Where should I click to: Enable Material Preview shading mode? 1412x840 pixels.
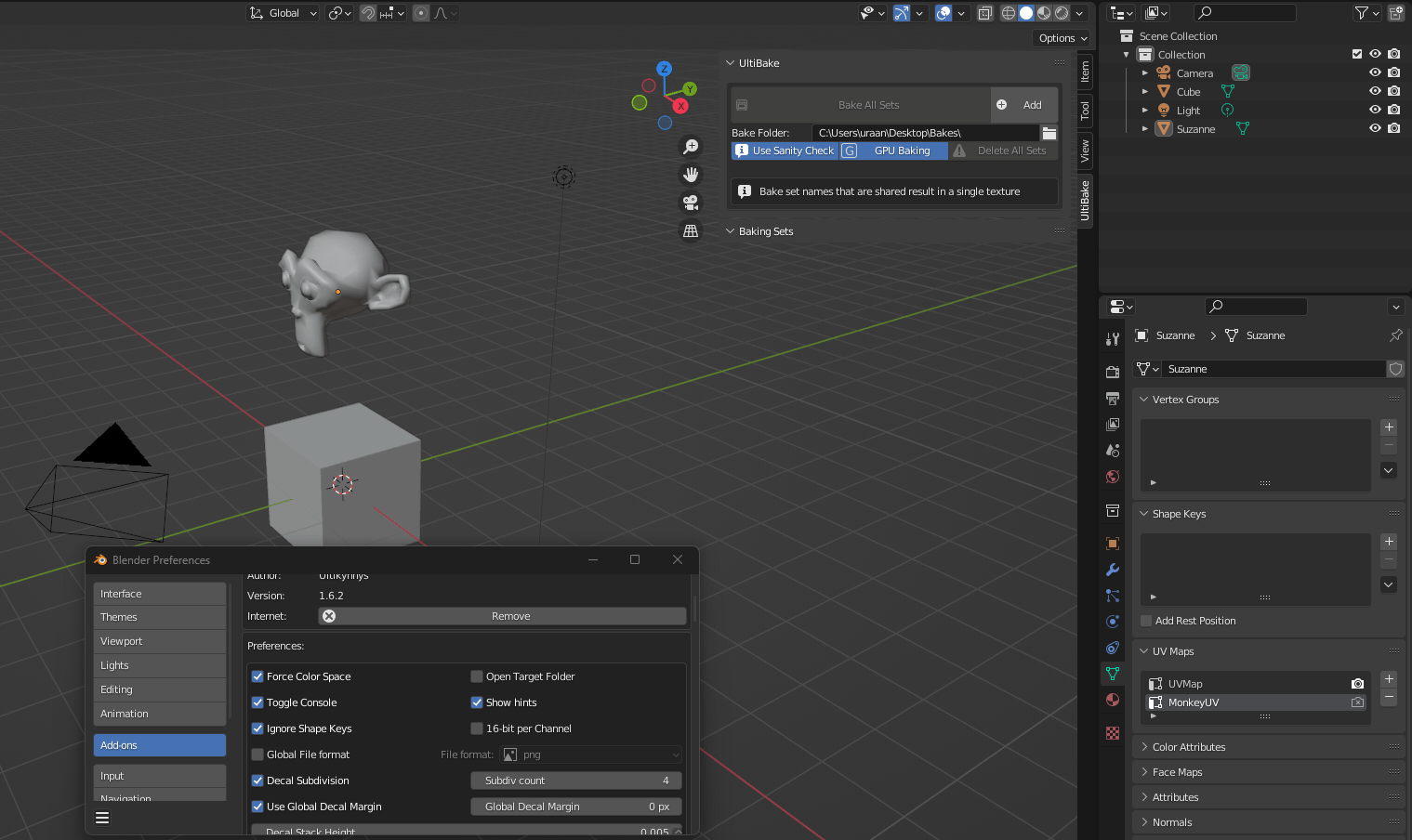(1044, 12)
